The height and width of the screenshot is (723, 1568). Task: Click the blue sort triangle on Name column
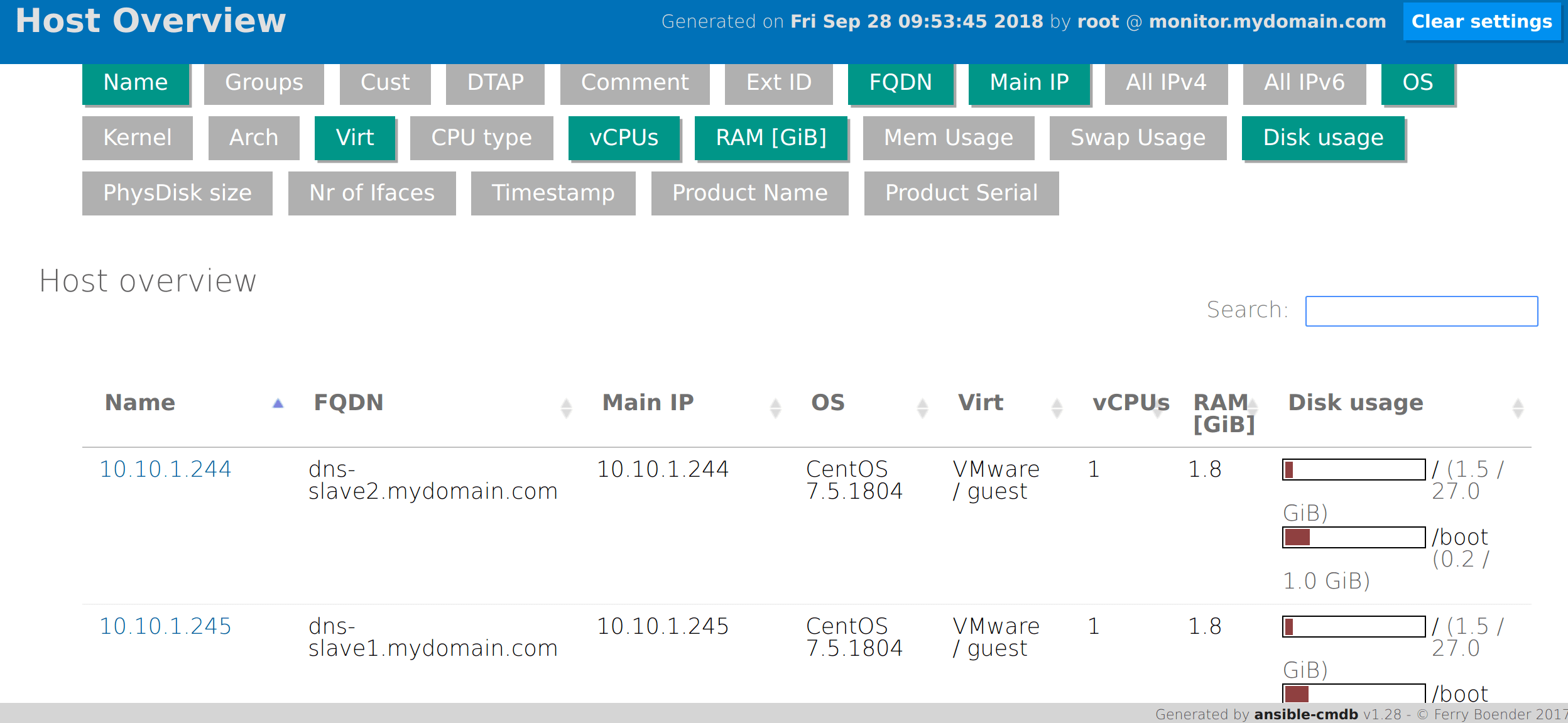click(278, 404)
